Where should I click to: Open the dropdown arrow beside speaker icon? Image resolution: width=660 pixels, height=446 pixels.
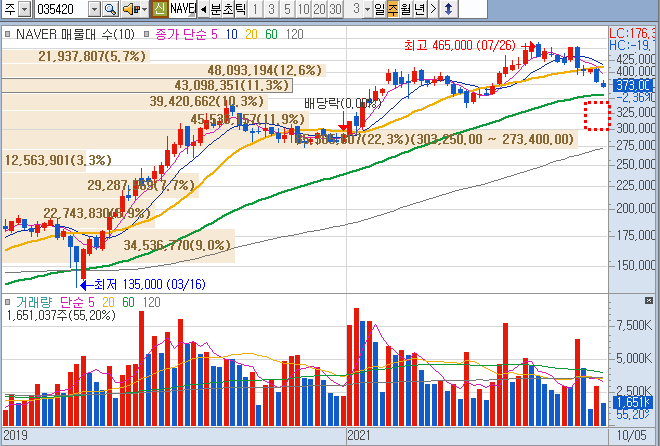click(144, 9)
